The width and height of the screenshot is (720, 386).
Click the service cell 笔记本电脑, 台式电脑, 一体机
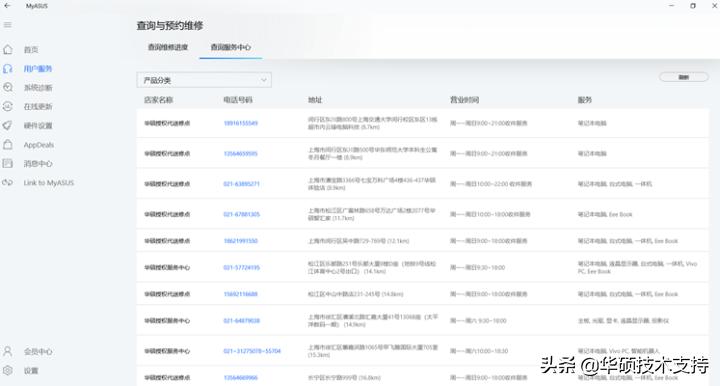pos(614,184)
